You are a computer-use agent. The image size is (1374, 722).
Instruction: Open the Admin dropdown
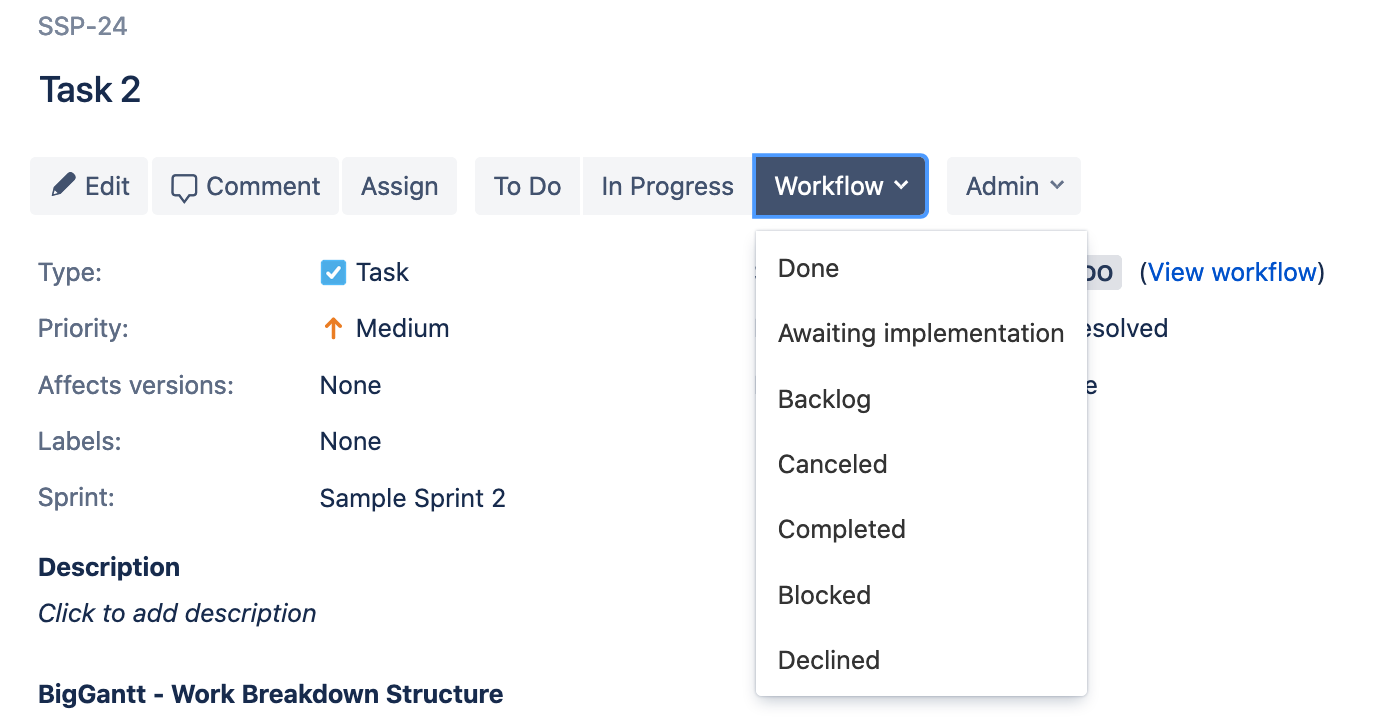click(x=1013, y=185)
